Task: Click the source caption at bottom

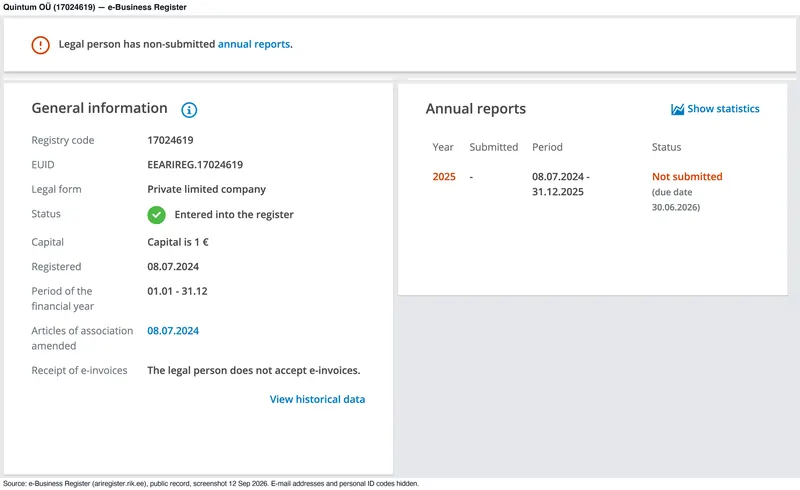Action: (x=211, y=483)
